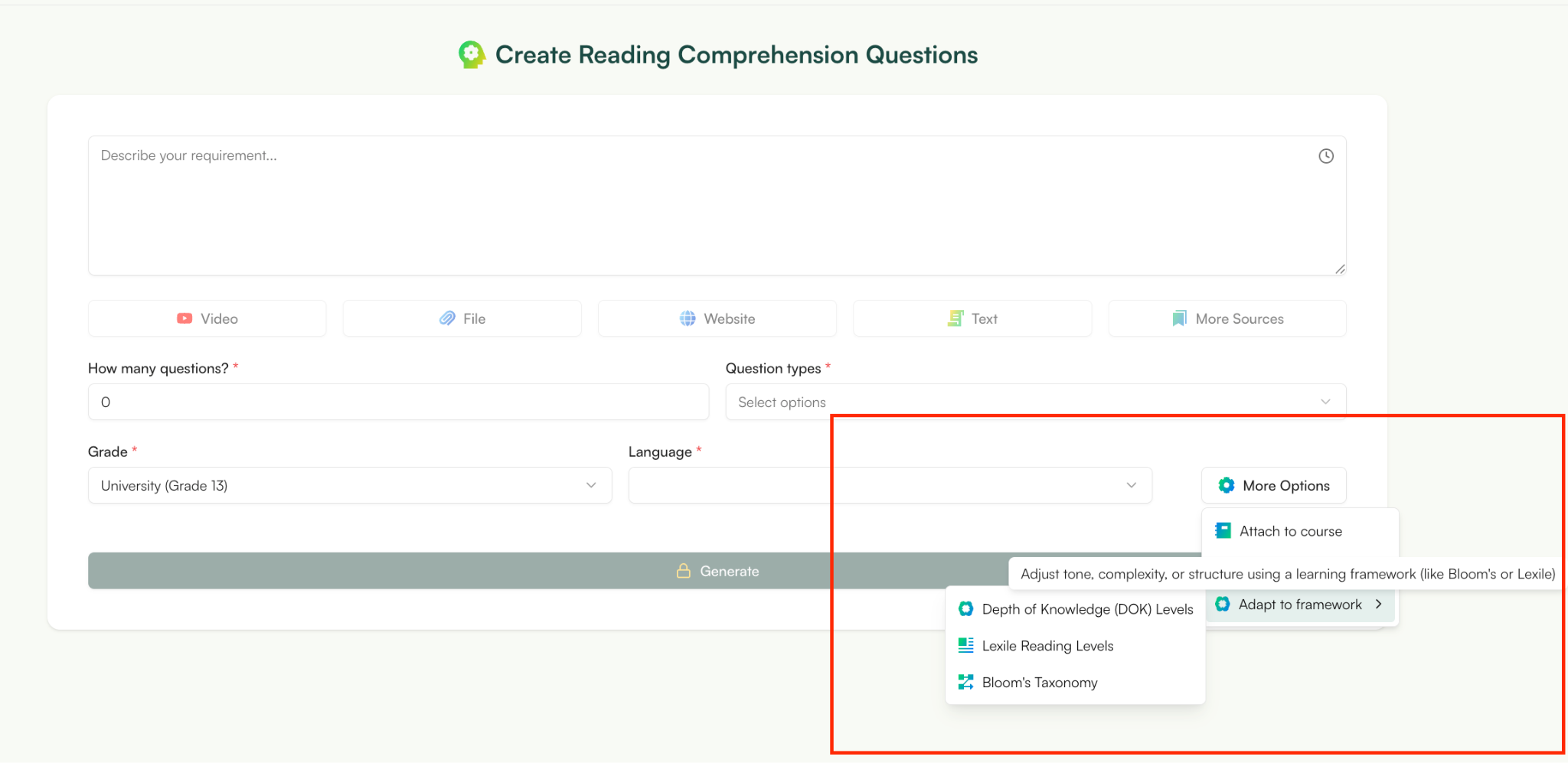Open the Question types dropdown
The width and height of the screenshot is (1568, 763).
point(1036,402)
